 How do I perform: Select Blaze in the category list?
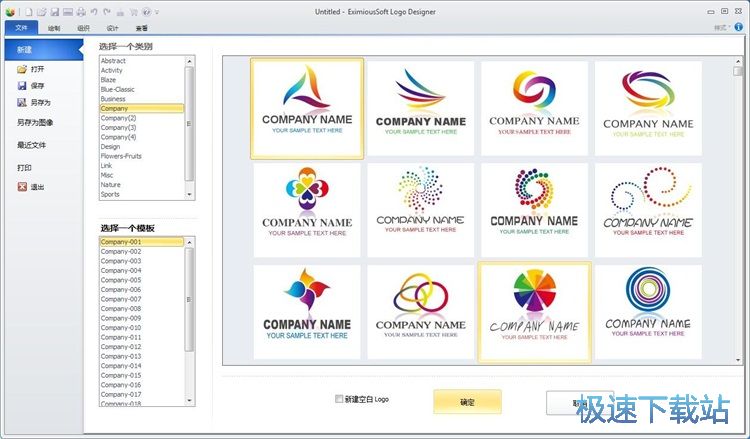142,80
